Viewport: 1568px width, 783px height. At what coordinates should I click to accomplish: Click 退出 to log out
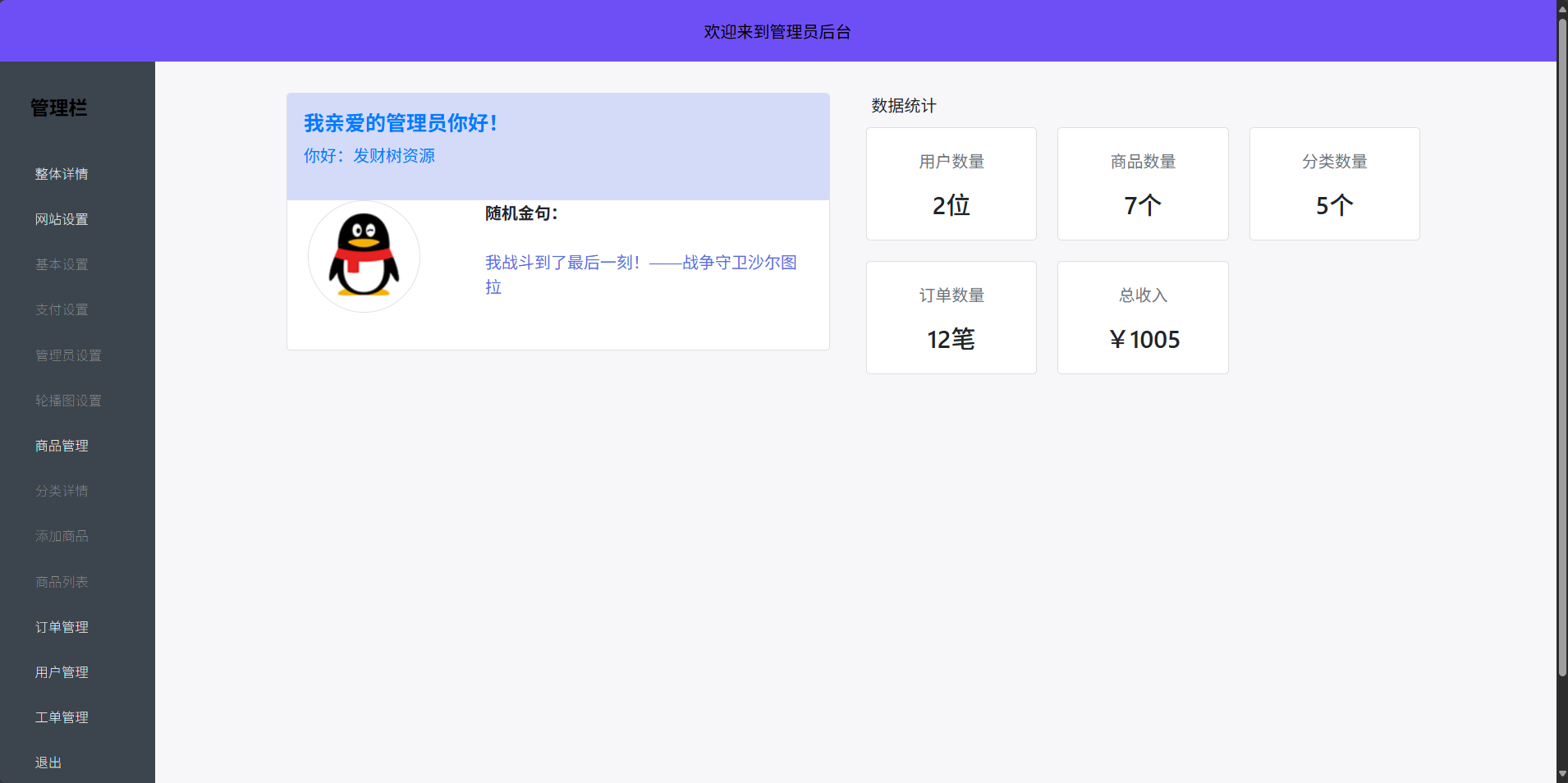click(x=48, y=762)
